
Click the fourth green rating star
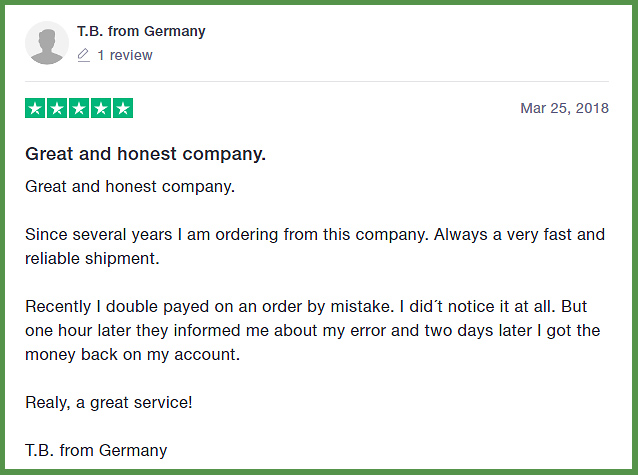pos(101,108)
